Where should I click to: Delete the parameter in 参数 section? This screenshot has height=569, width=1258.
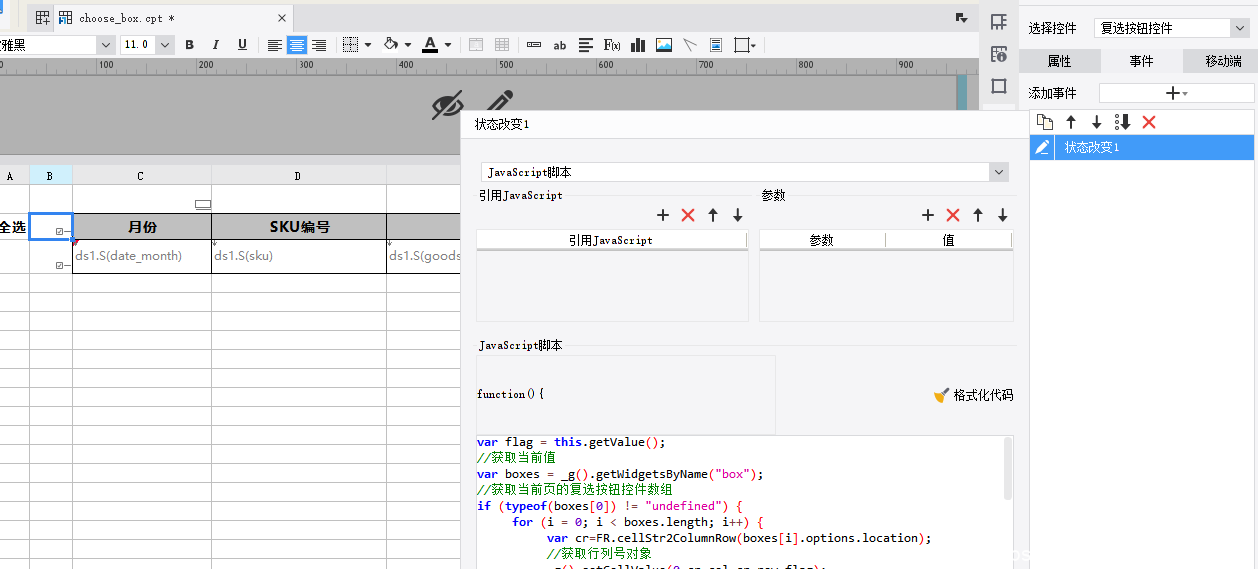pos(953,215)
